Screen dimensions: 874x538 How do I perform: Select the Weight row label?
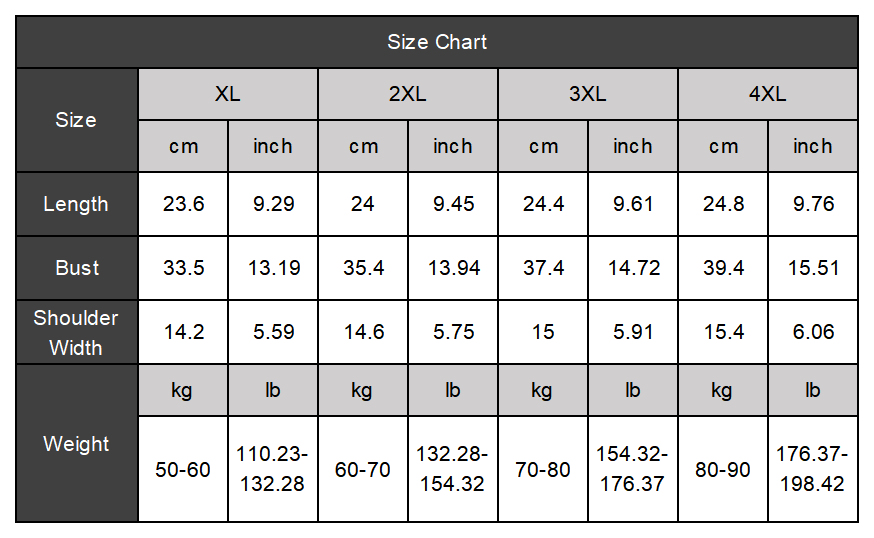click(76, 443)
